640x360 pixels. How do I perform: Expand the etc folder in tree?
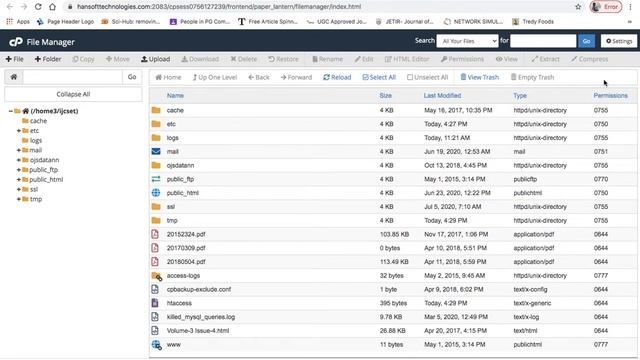(x=19, y=131)
